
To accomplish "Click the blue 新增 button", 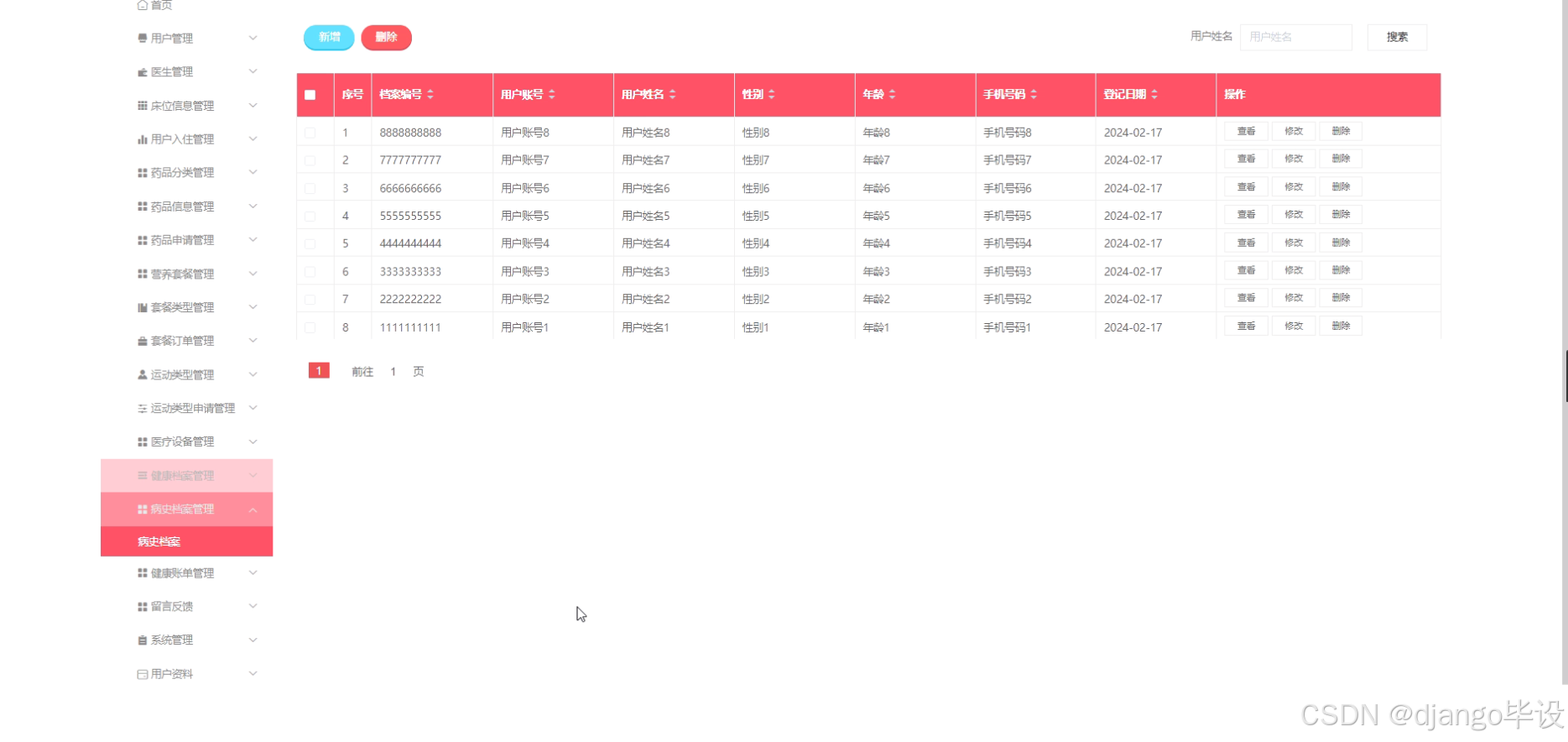I will coord(329,37).
